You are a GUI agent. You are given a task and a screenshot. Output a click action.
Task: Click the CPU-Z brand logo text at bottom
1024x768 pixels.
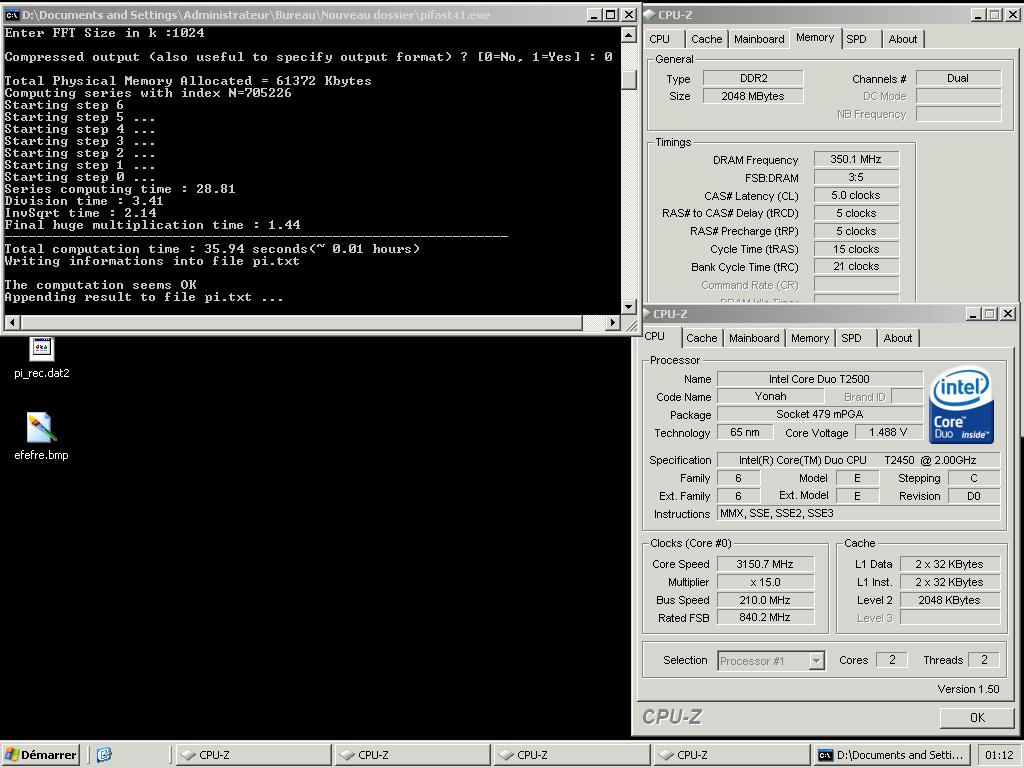point(671,717)
